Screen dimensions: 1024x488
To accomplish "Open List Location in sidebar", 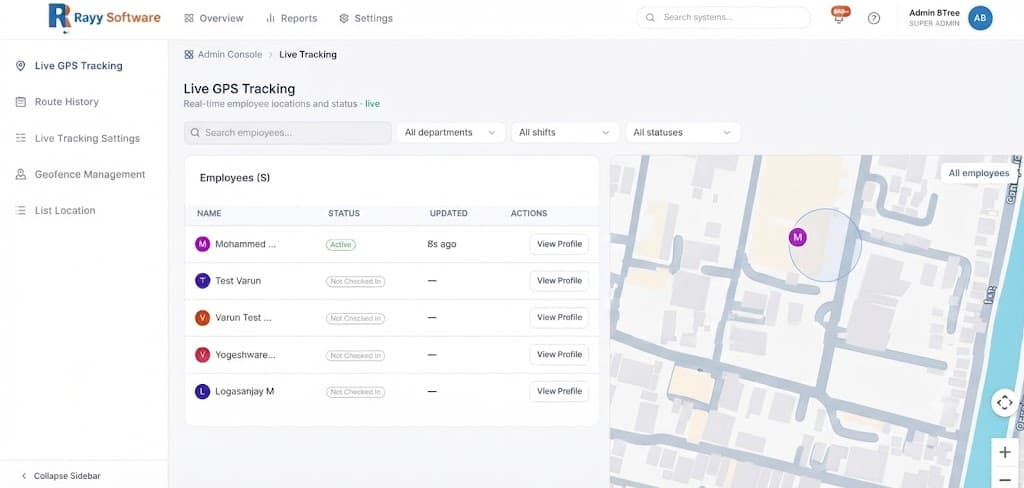I will pyautogui.click(x=65, y=210).
